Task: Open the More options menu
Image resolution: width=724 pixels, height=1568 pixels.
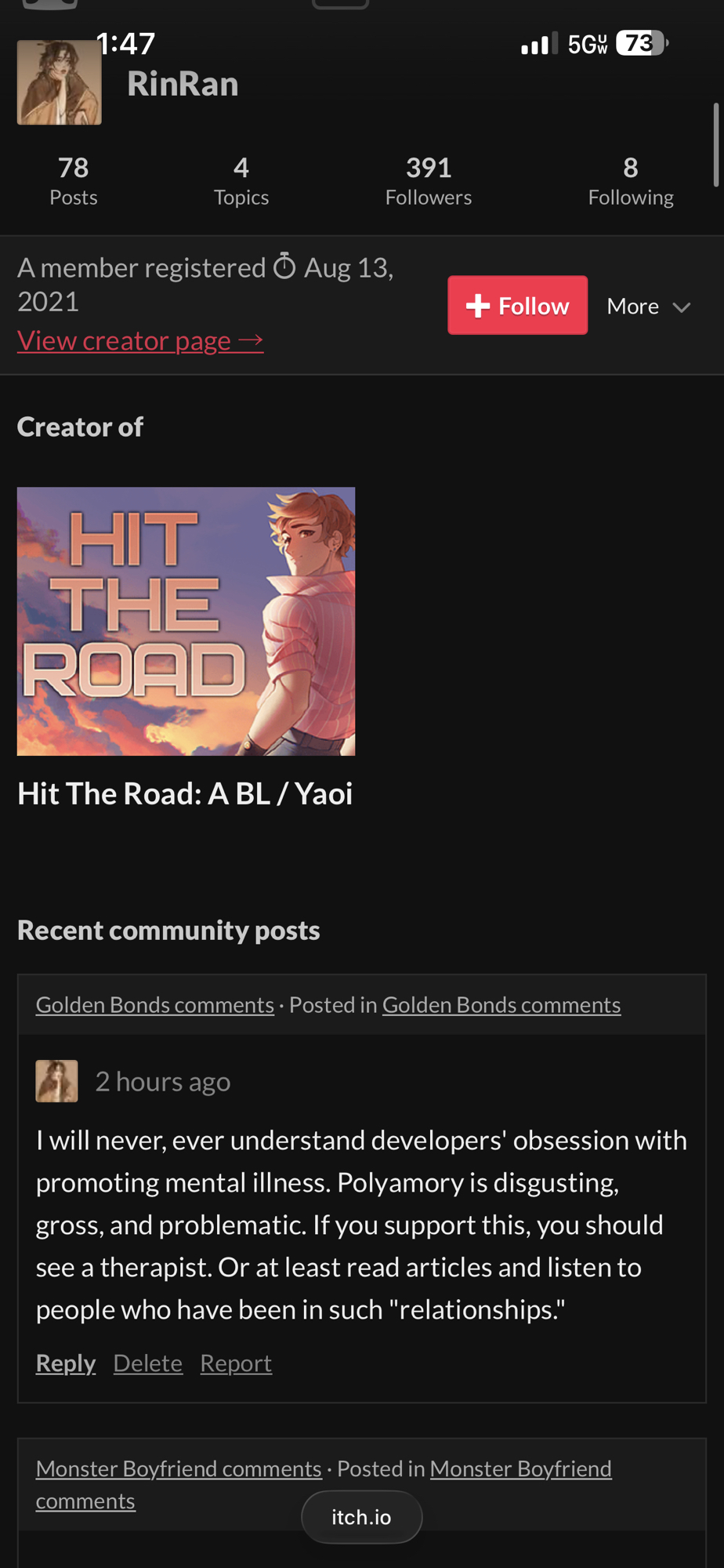Action: pos(649,306)
